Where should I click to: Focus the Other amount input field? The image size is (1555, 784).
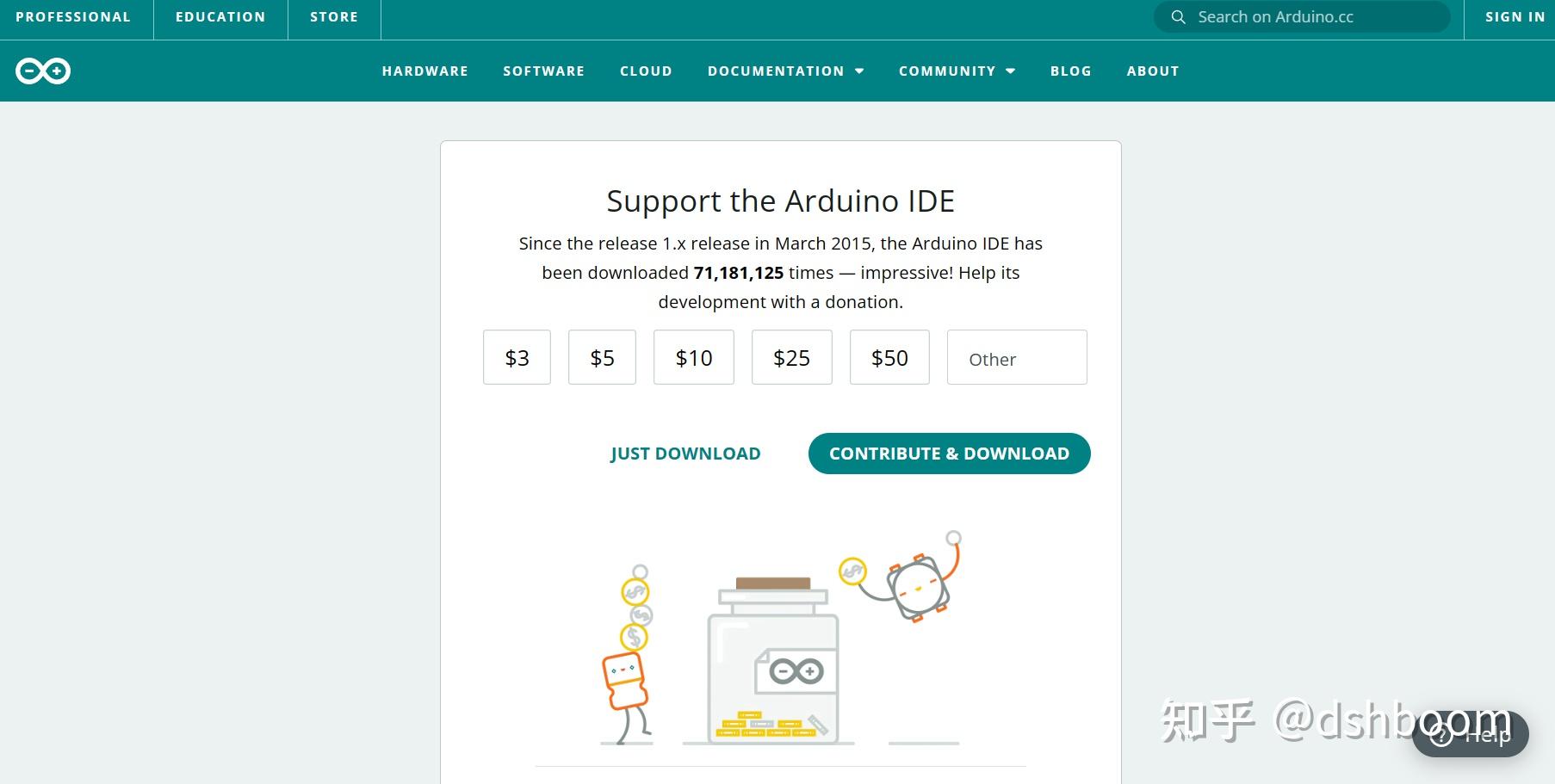tap(1017, 357)
